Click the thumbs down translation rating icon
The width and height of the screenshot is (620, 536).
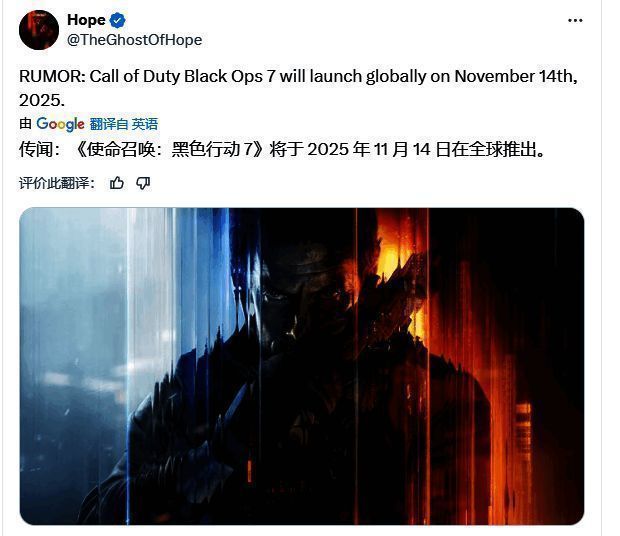(x=143, y=183)
